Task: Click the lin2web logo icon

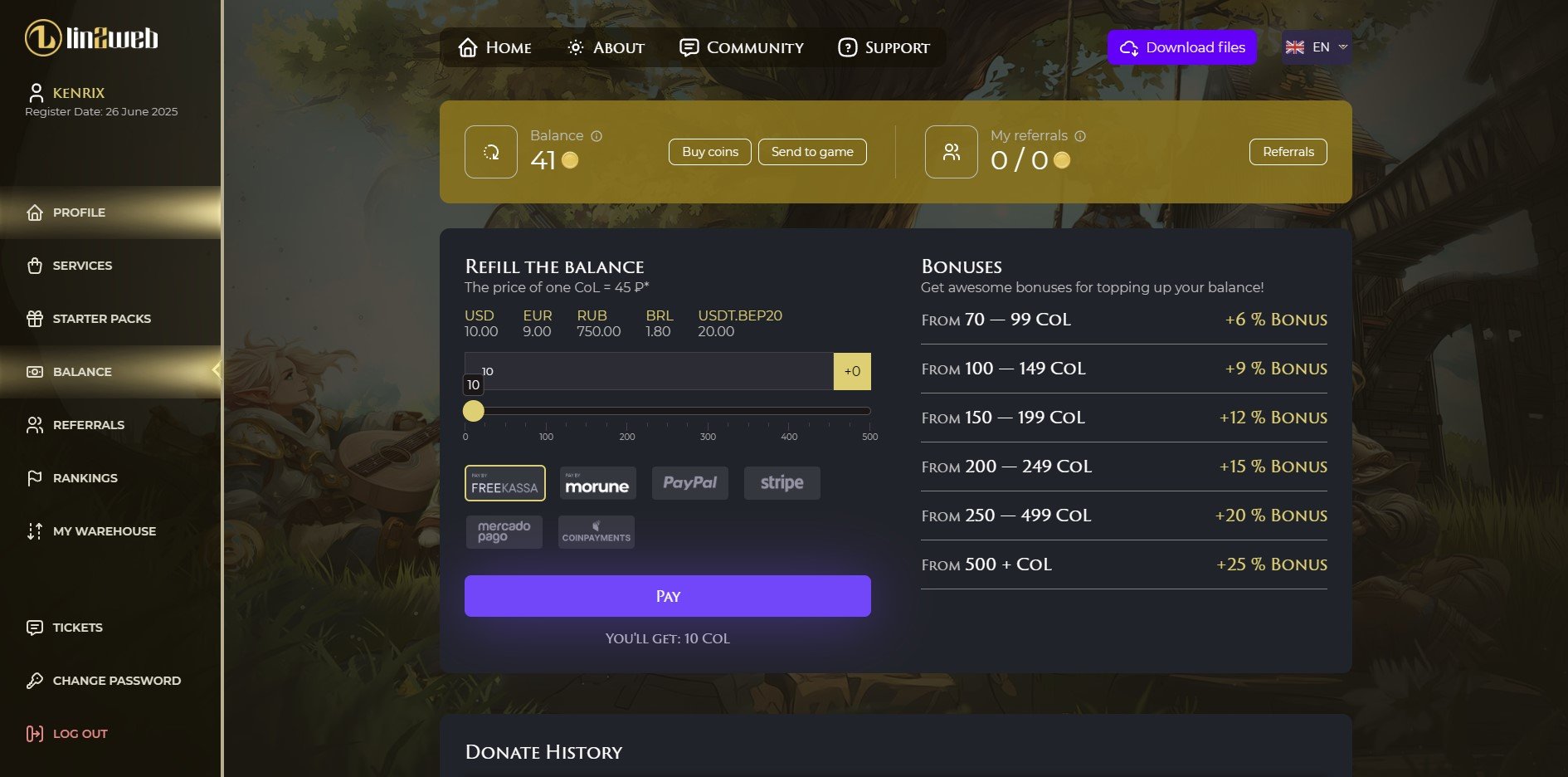Action: click(x=42, y=38)
